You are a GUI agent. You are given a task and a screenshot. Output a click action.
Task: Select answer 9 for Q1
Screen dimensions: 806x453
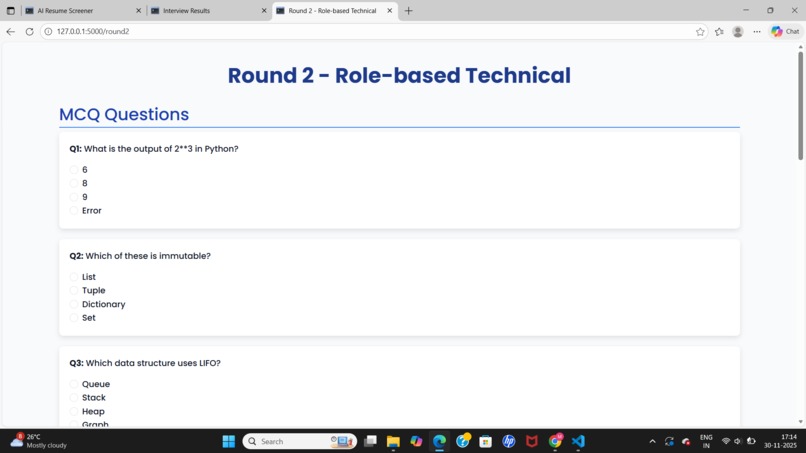(74, 197)
